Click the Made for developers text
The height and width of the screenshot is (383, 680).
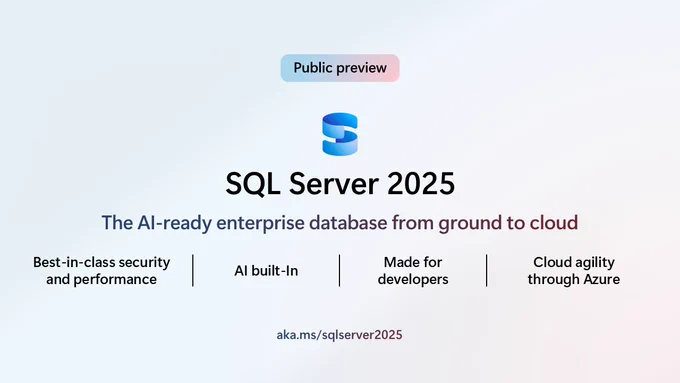pos(413,271)
